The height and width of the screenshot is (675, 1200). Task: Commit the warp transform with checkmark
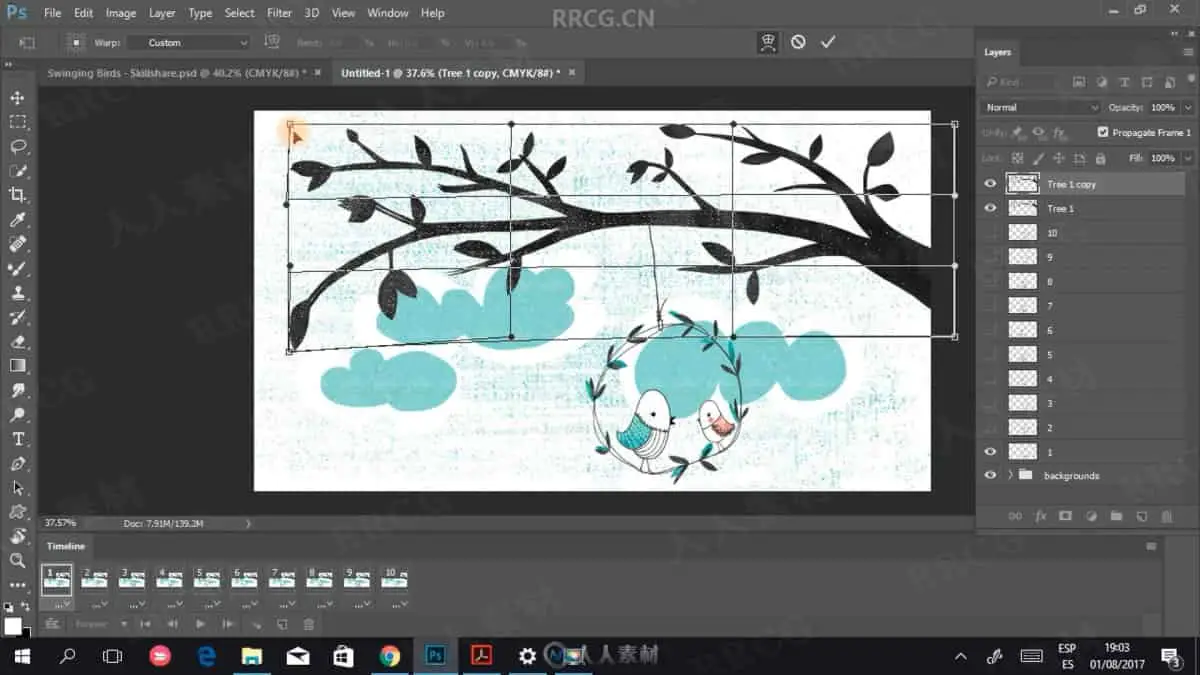pos(828,42)
